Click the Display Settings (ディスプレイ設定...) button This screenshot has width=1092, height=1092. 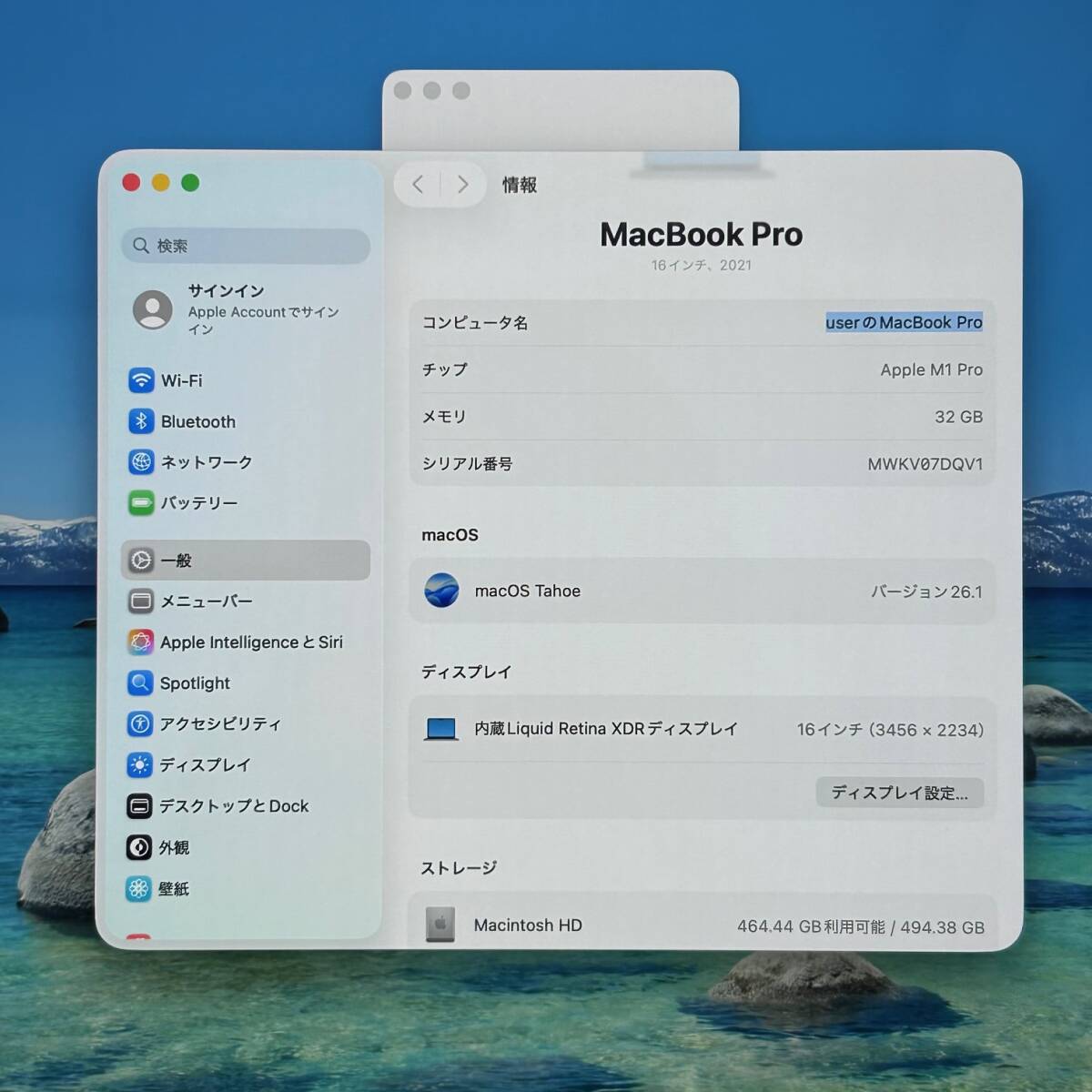click(899, 793)
